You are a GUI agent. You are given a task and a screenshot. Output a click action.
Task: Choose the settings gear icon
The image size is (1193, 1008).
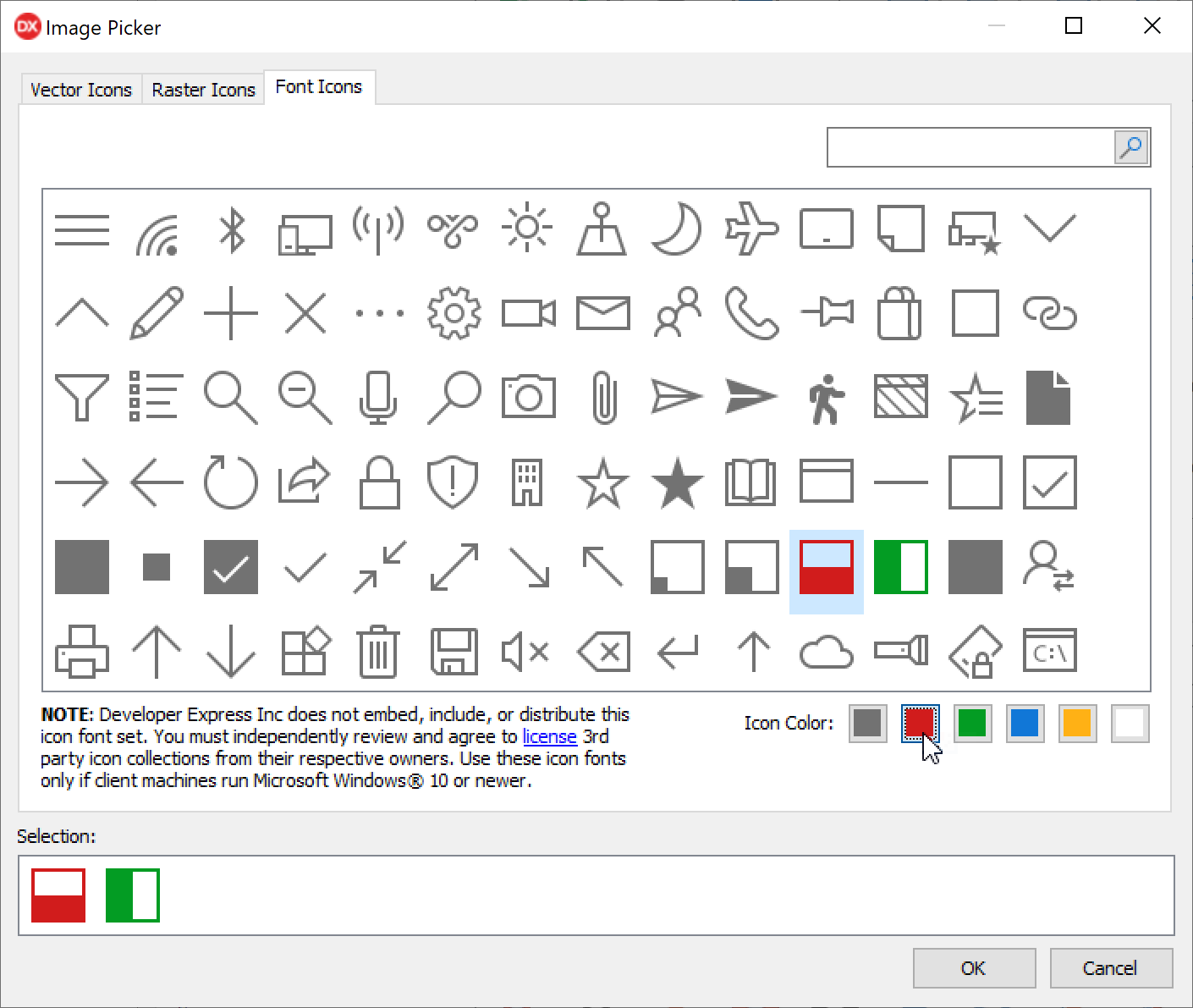(x=454, y=314)
